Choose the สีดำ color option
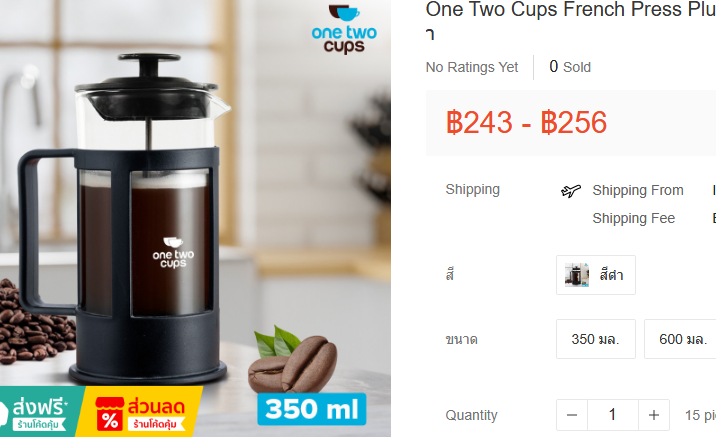 (x=595, y=275)
